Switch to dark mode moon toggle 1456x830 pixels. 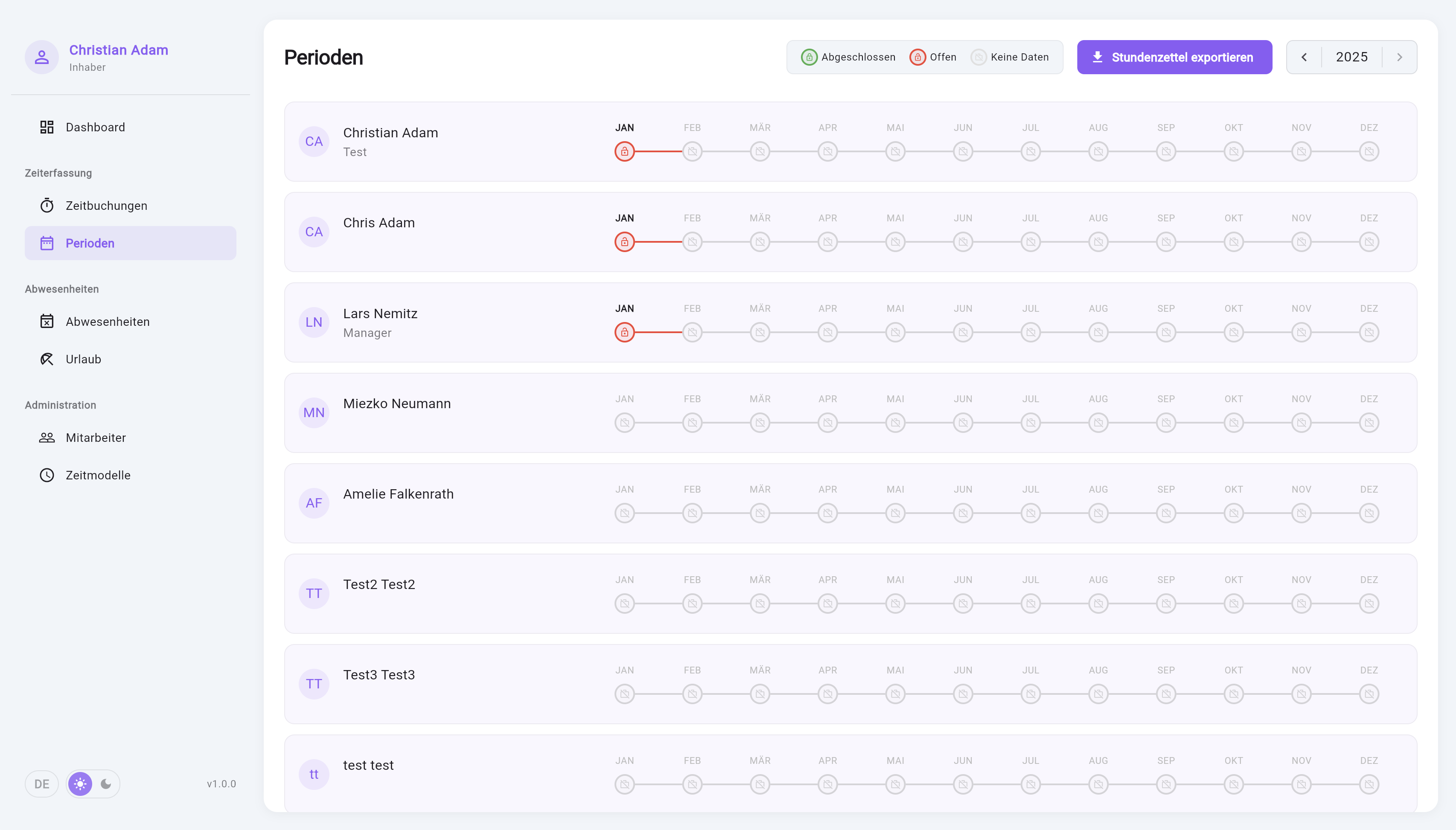pyautogui.click(x=106, y=784)
